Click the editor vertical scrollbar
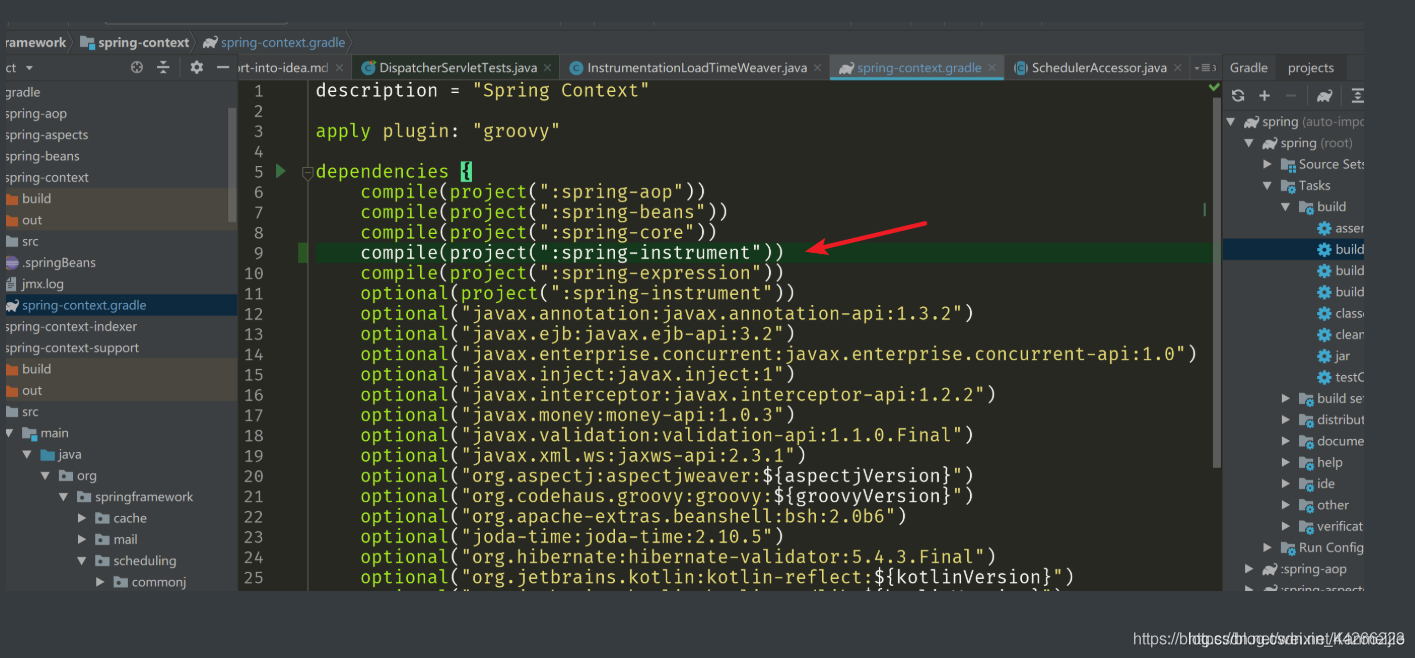This screenshot has height=658, width=1415. pos(1216,280)
